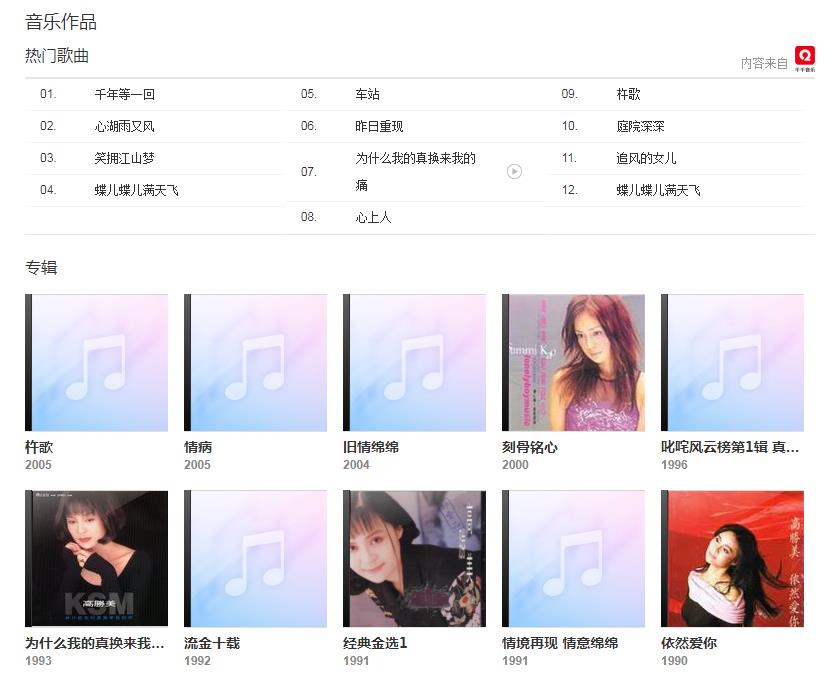Play the song 为什么我的真换来我的痛
The height and width of the screenshot is (681, 836).
tap(514, 172)
